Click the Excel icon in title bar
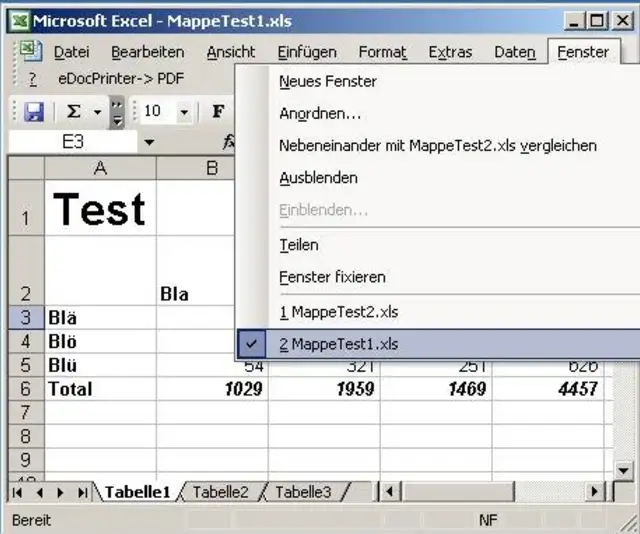This screenshot has width=640, height=534. [x=20, y=21]
